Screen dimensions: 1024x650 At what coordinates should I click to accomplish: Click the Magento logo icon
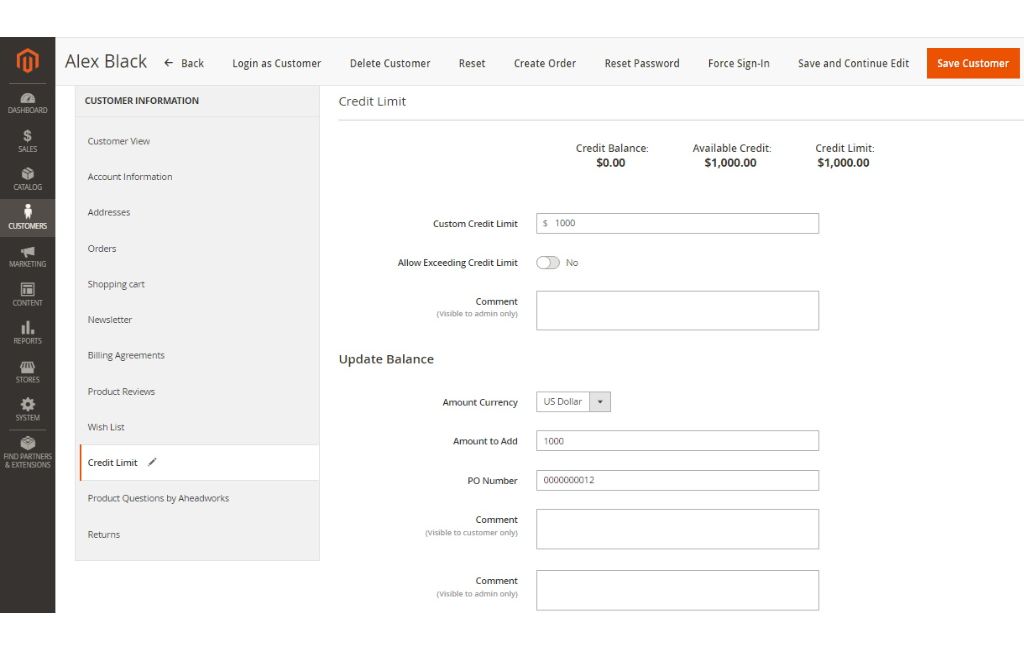27,61
